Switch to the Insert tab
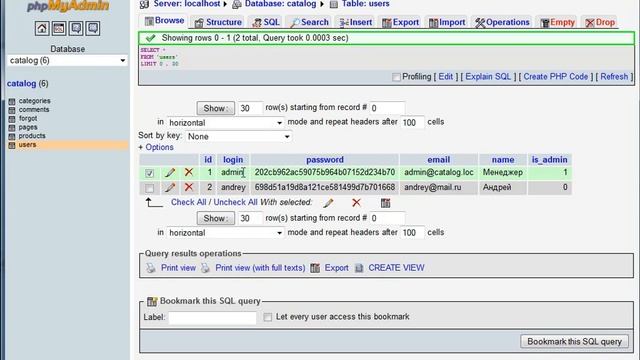Image resolution: width=640 pixels, height=360 pixels. (356, 22)
